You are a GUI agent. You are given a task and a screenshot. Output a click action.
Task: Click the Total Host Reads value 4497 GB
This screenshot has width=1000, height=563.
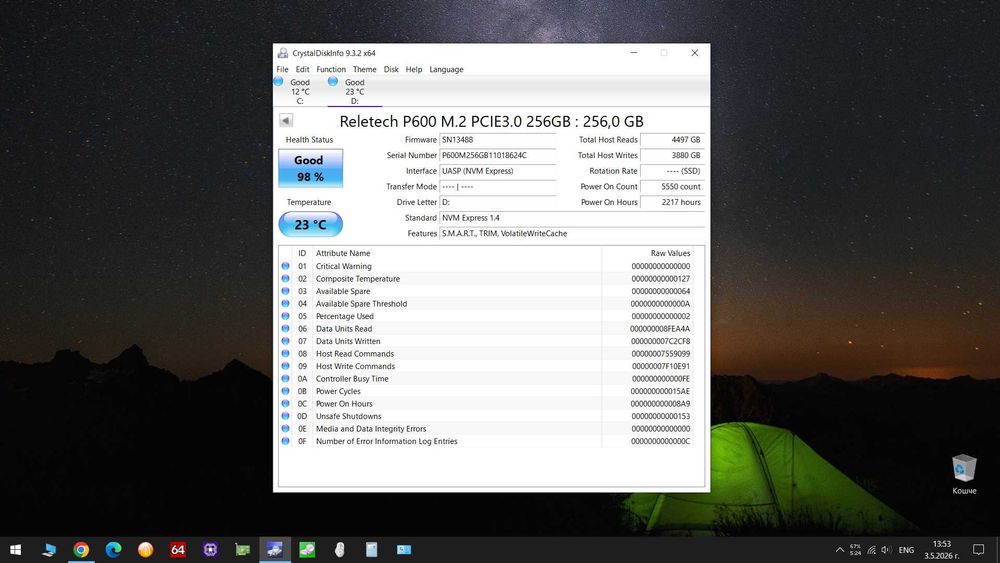click(x=672, y=140)
